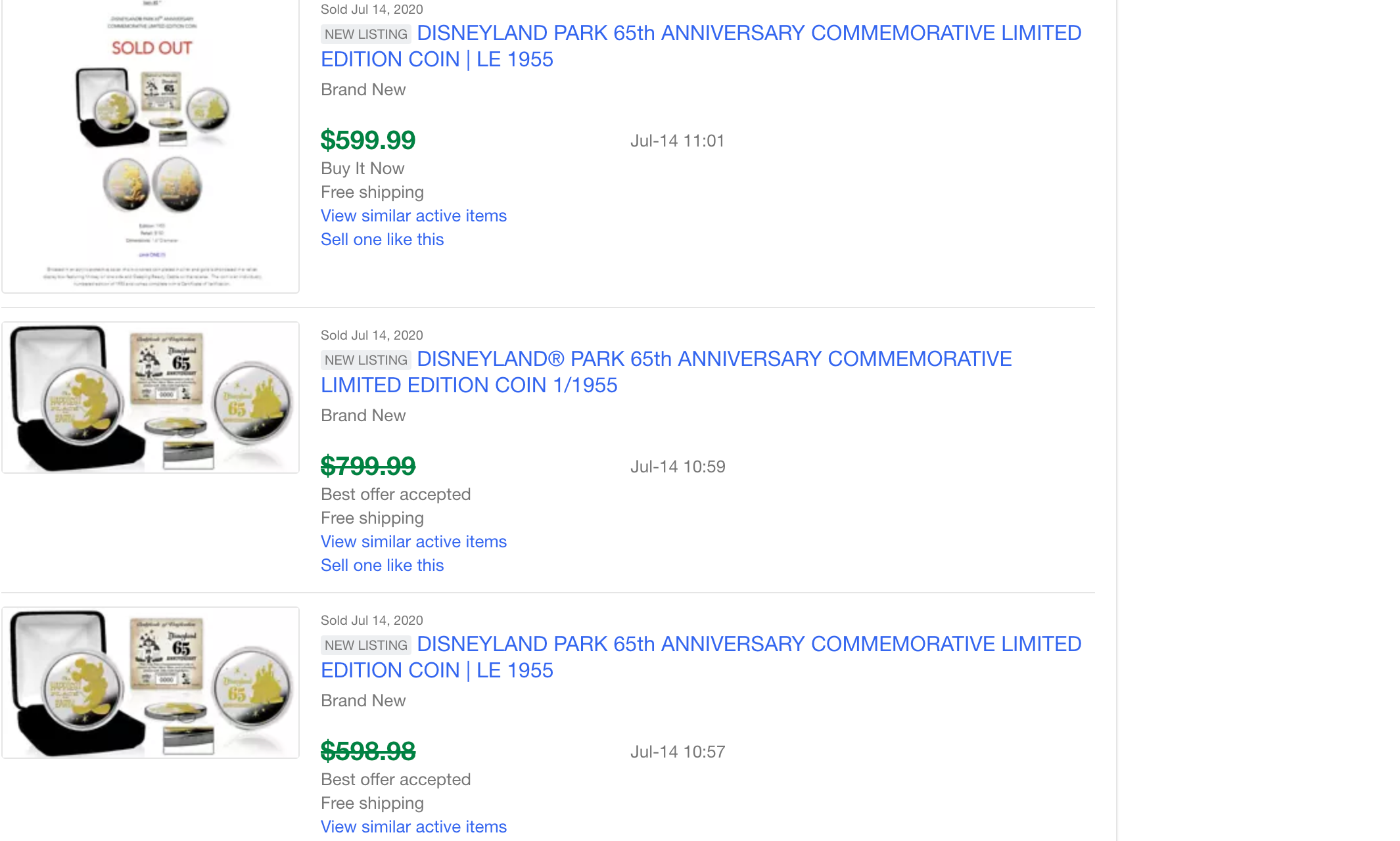This screenshot has width=1400, height=841.
Task: Click the NEW LISTING badge on the $799.99 listing
Action: (x=366, y=360)
